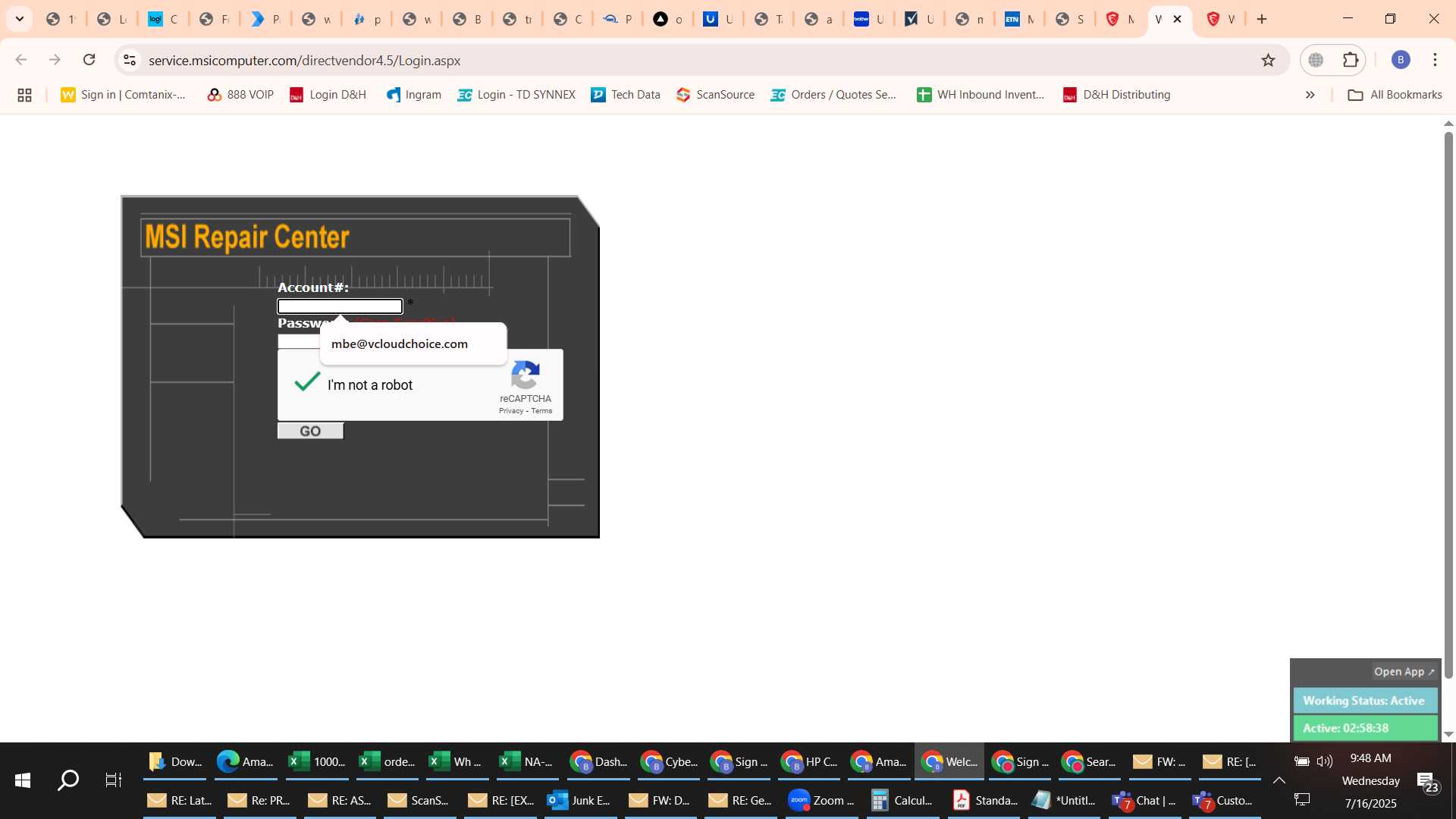Open the Chrome profile B avatar
The height and width of the screenshot is (819, 1456).
click(x=1401, y=60)
